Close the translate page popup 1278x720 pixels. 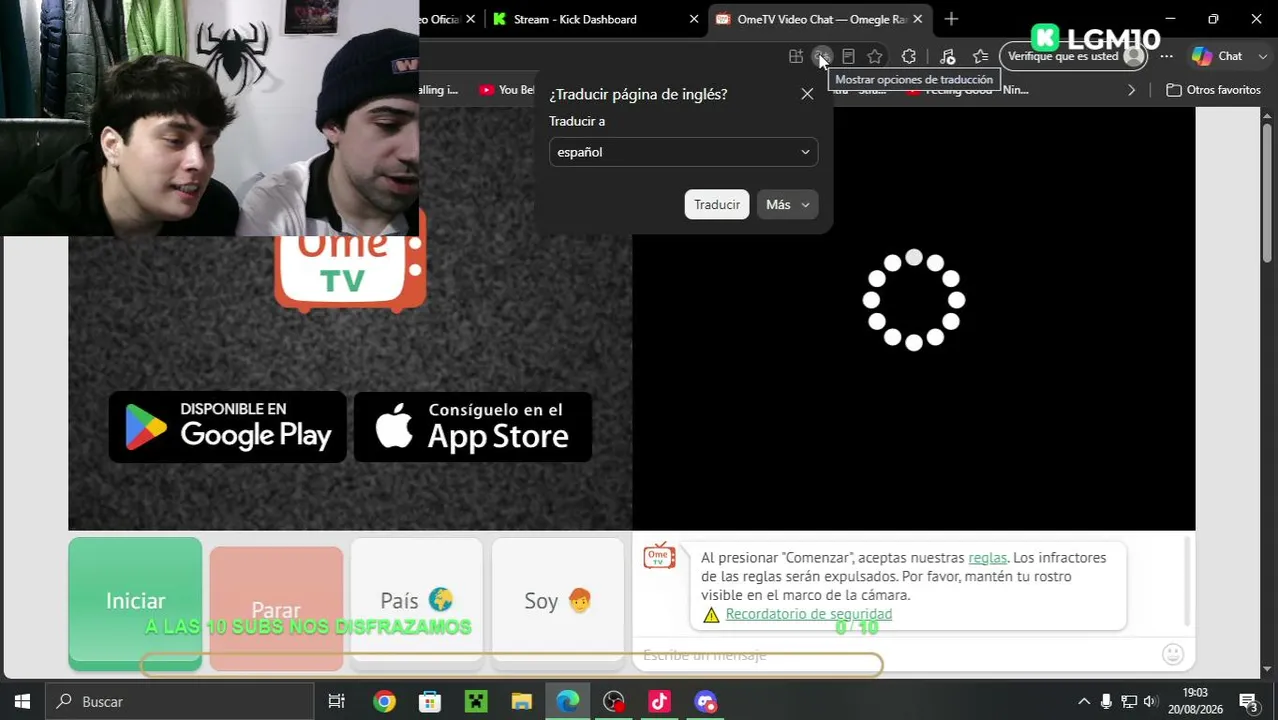pos(807,94)
